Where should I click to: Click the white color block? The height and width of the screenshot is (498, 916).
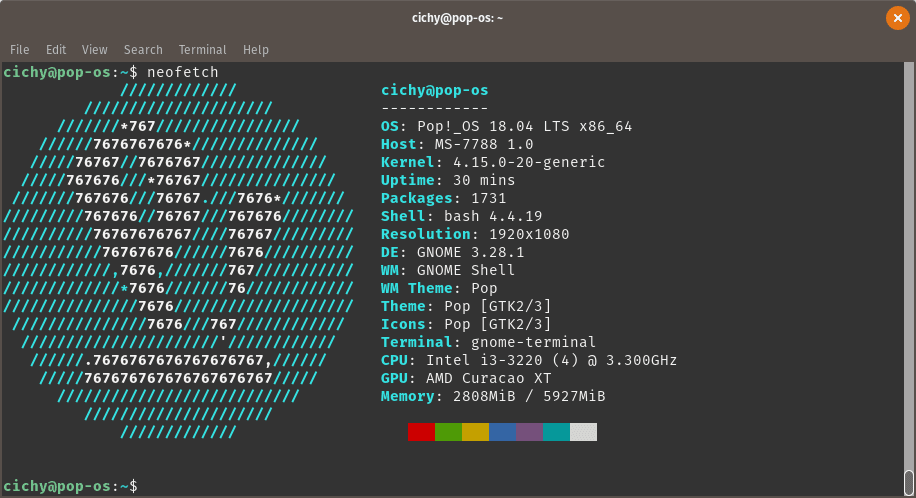(x=584, y=432)
